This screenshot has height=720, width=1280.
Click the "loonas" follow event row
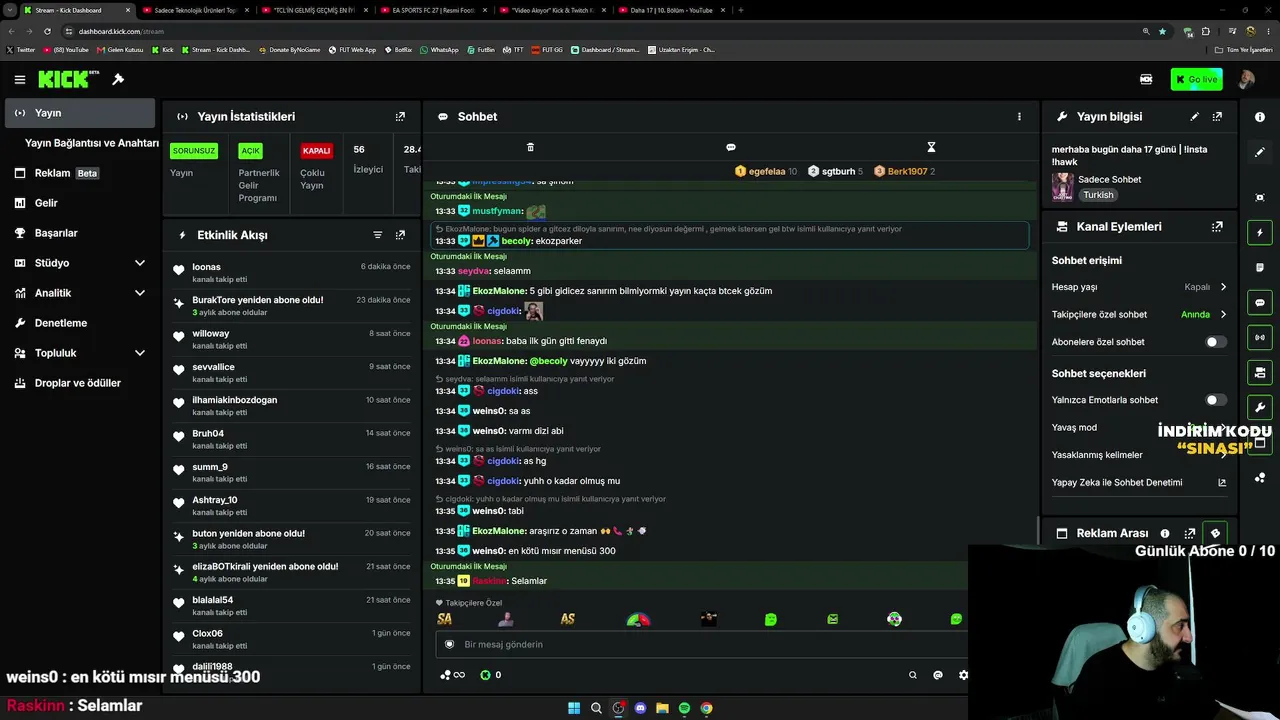293,272
